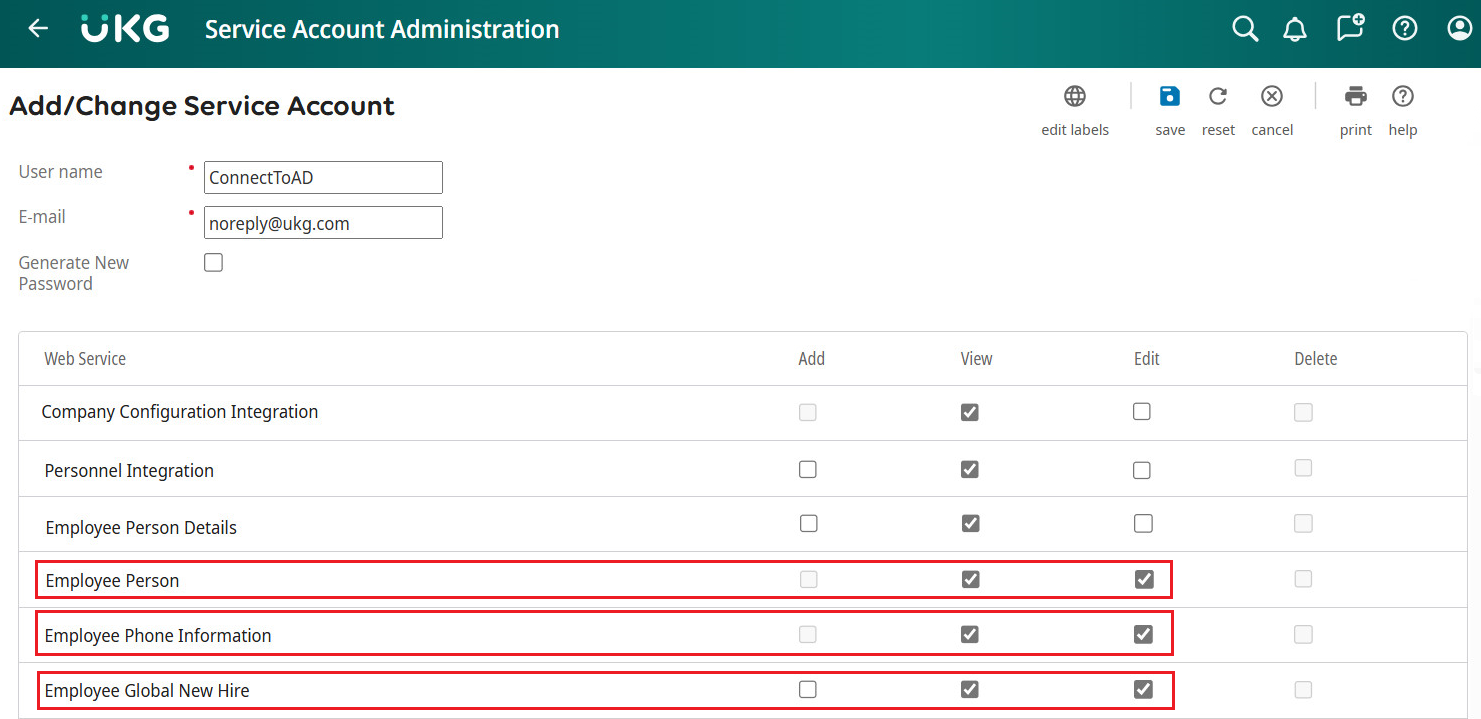
Task: Open the new message chat icon
Action: pos(1350,28)
